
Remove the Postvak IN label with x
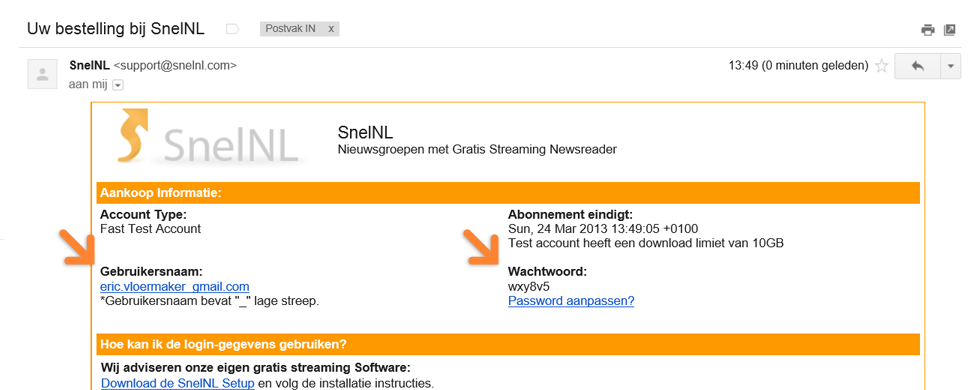point(331,29)
